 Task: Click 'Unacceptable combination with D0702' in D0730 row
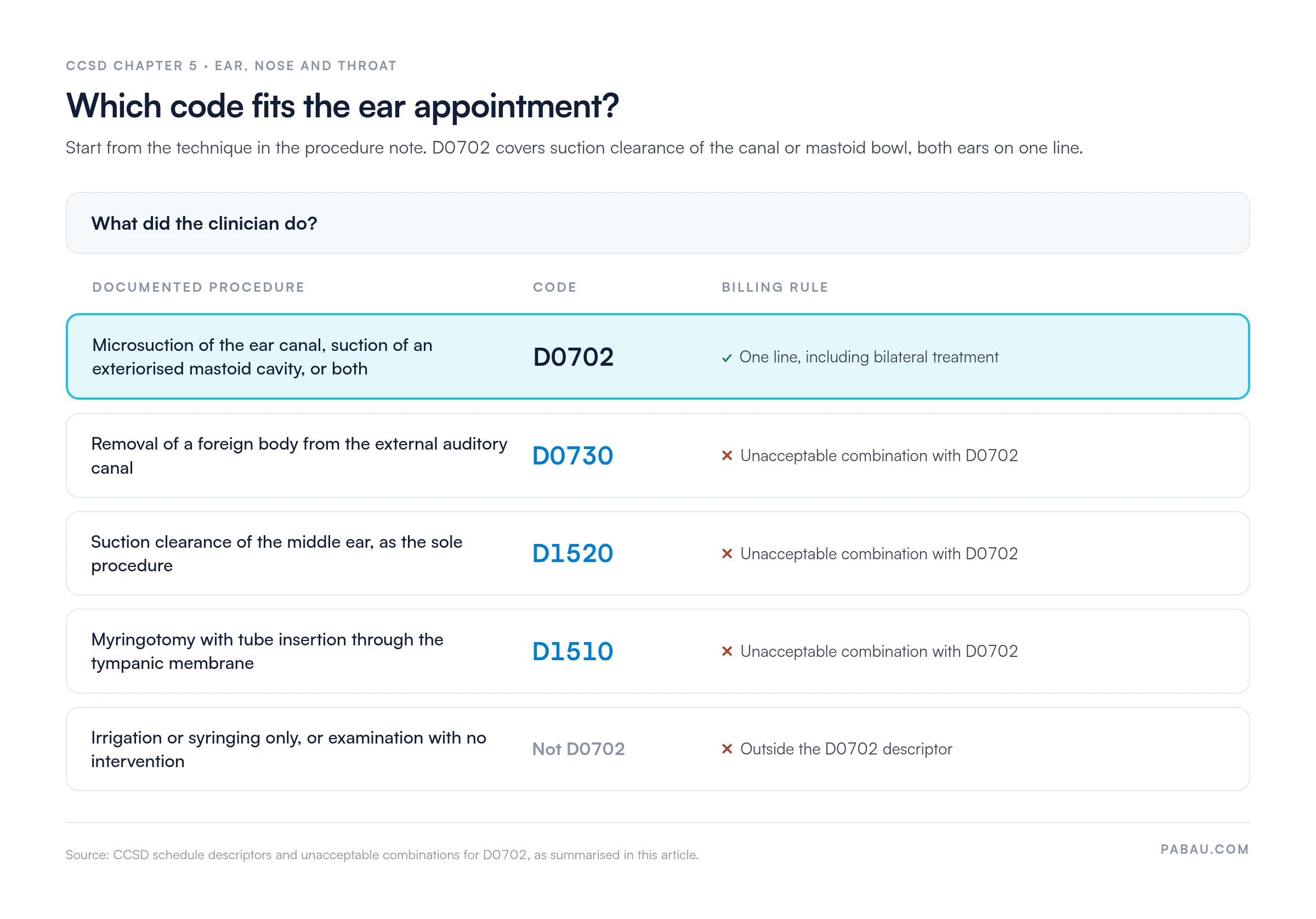[878, 455]
